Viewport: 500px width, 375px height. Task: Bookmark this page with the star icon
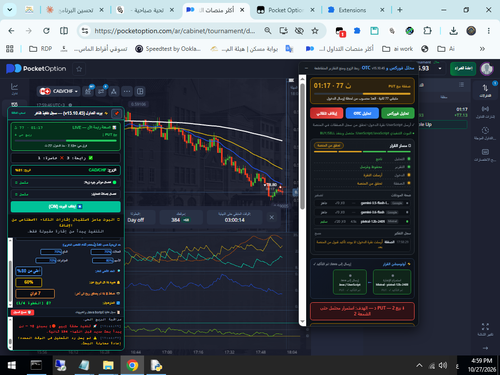click(x=315, y=31)
